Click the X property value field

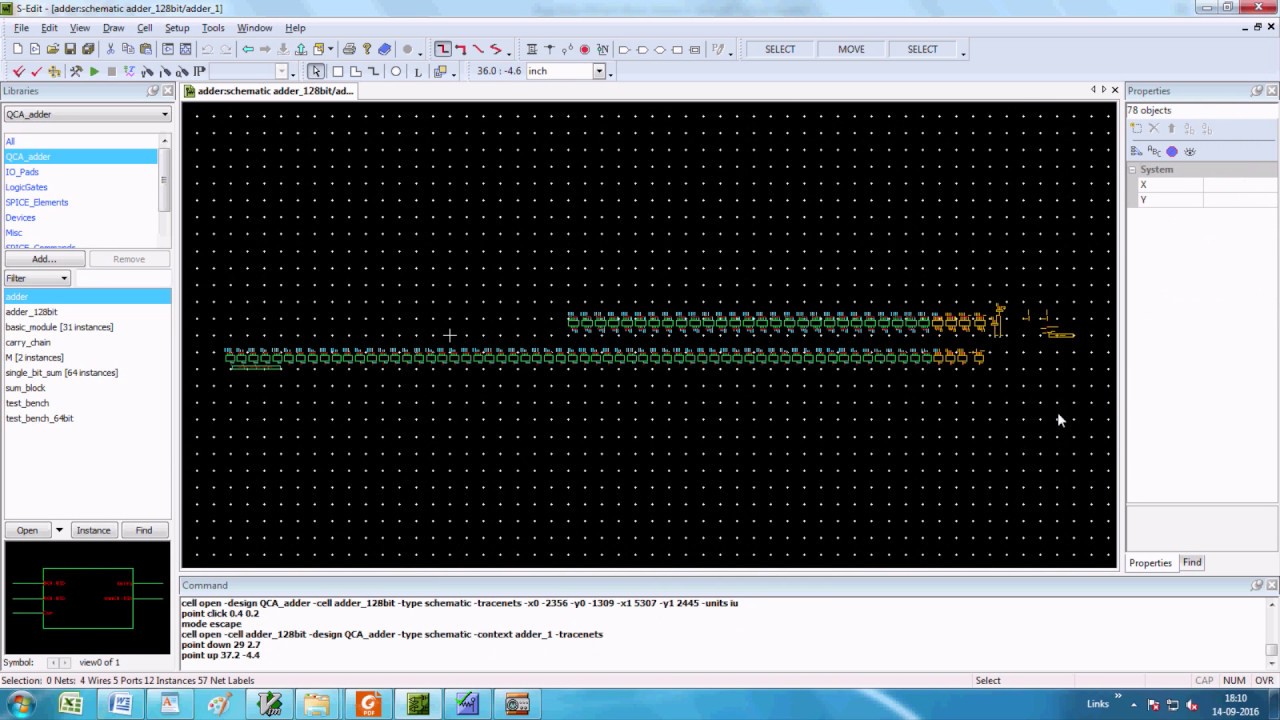(1240, 185)
